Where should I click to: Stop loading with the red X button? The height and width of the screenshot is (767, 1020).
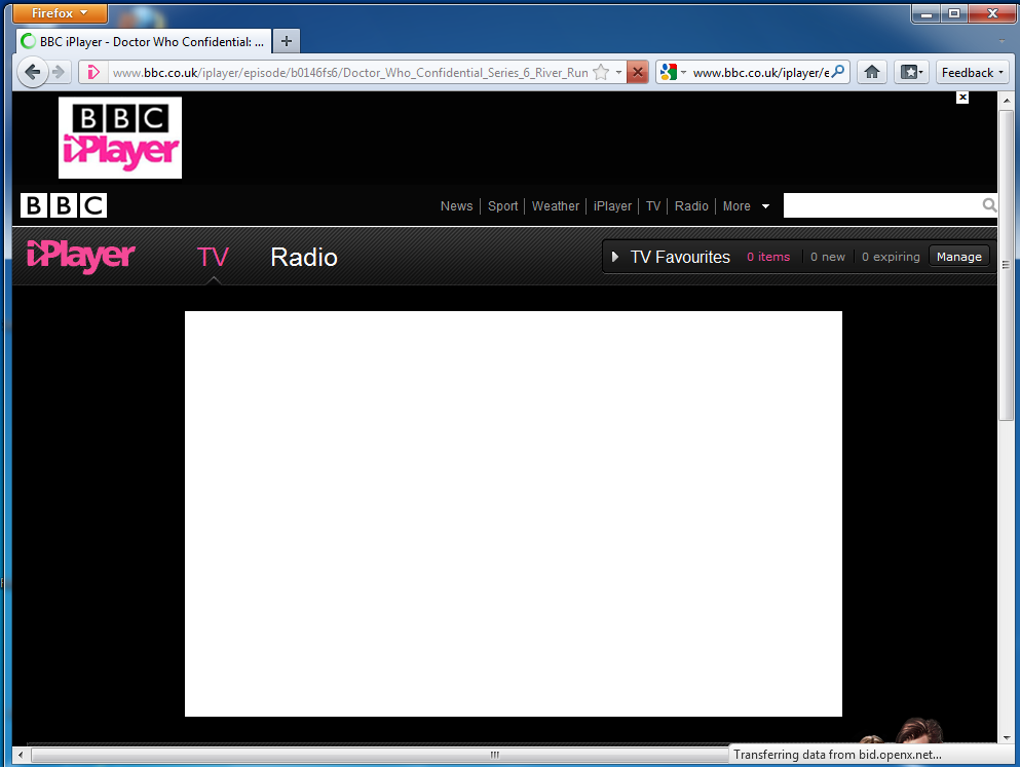coord(638,72)
